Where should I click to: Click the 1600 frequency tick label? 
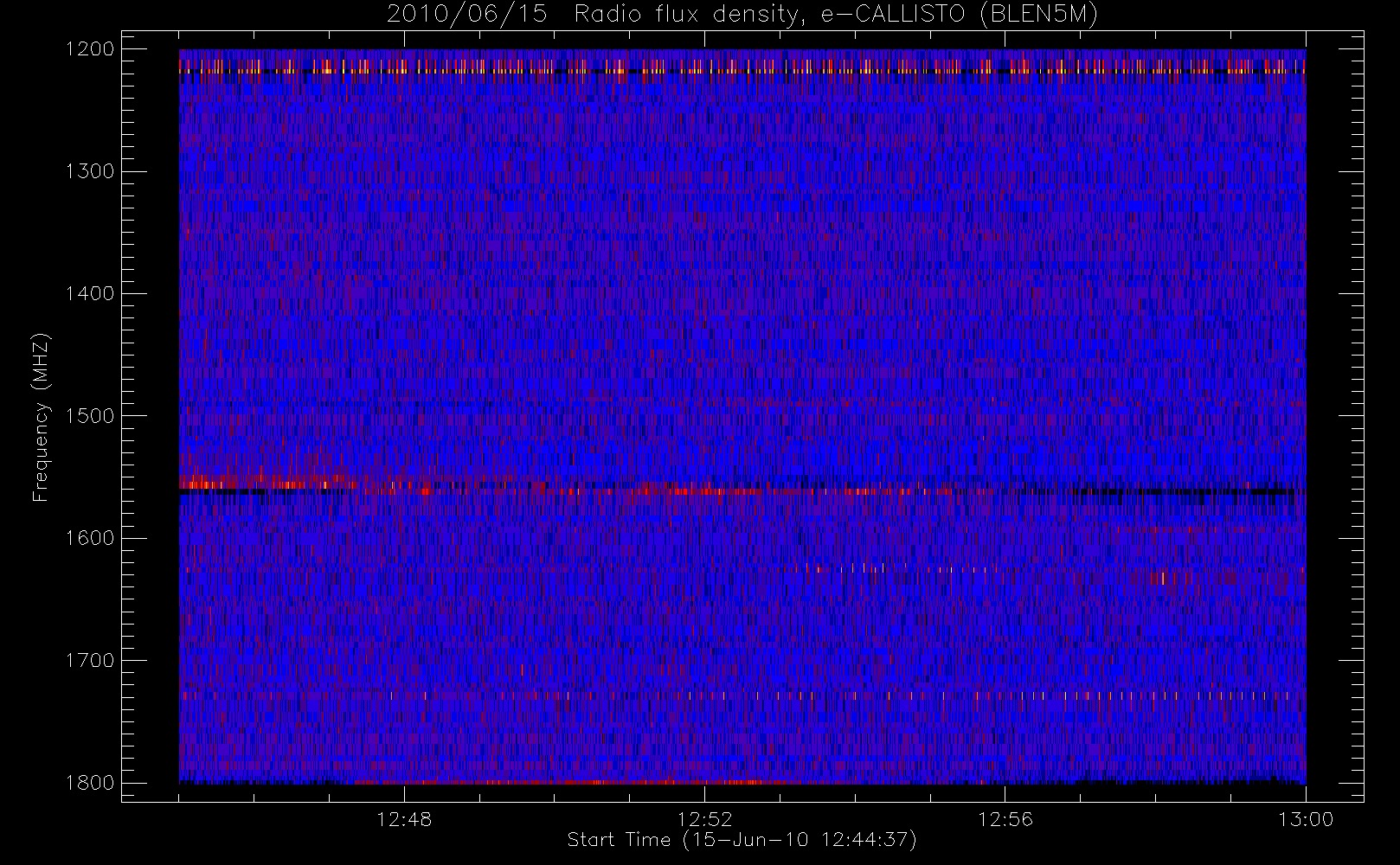[x=90, y=538]
